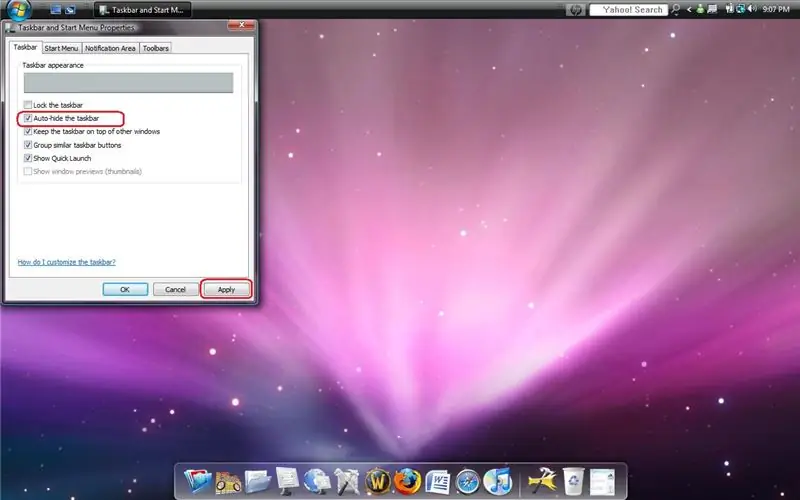Select the Taskbar and Start Menu taskbar button
Viewport: 800px width, 500px height.
[143, 10]
